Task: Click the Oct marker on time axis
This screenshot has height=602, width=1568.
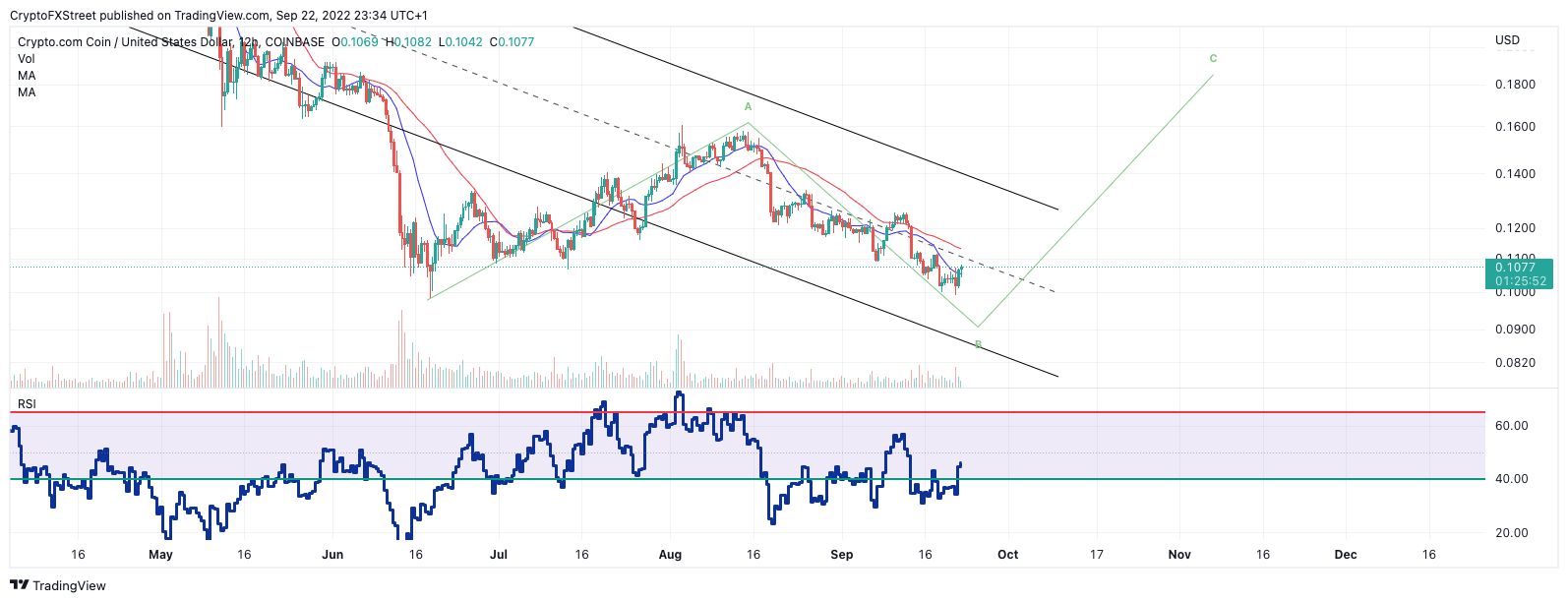Action: click(1008, 555)
